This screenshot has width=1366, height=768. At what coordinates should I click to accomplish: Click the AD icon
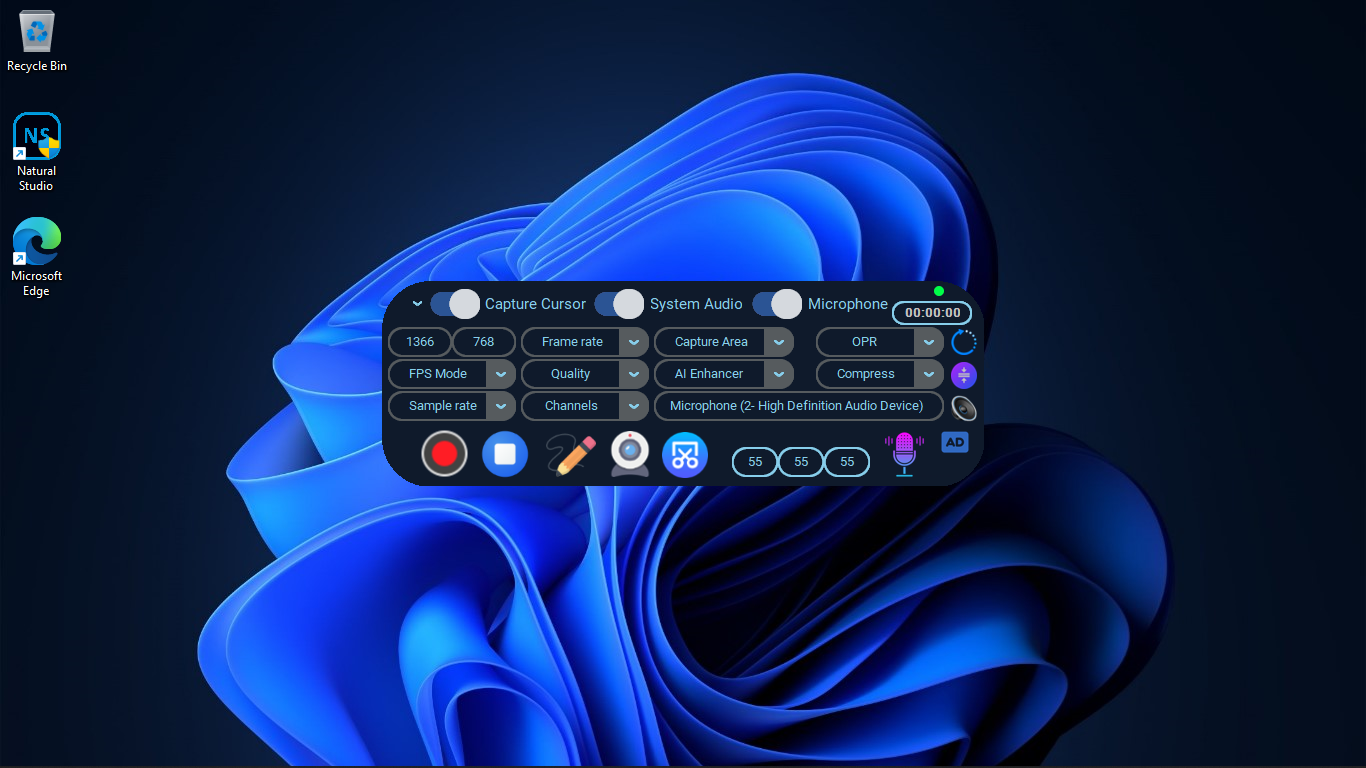pyautogui.click(x=955, y=442)
